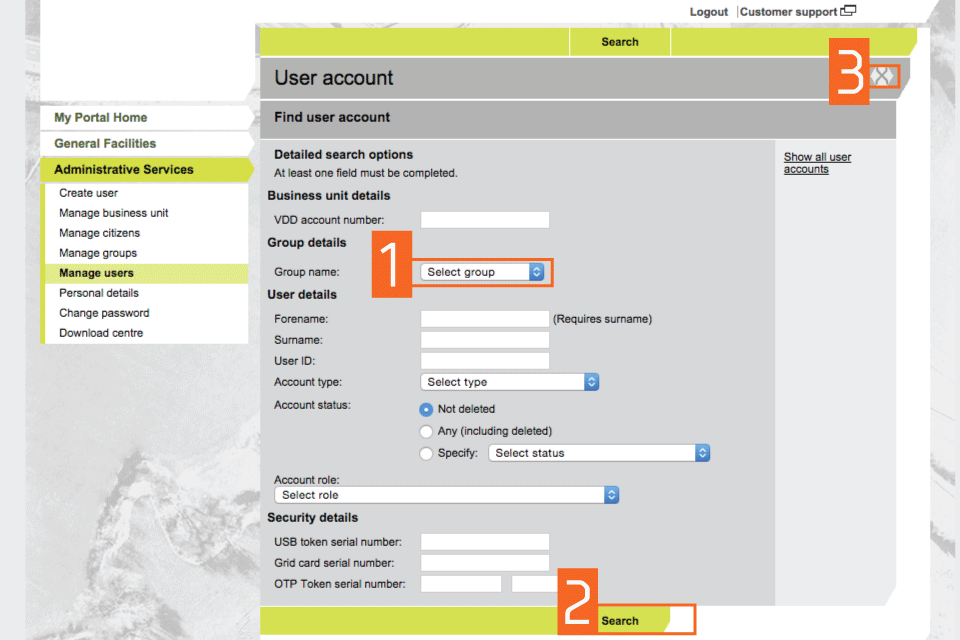Viewport: 960px width, 640px height.
Task: Open the My Portal Home menu
Action: click(100, 118)
